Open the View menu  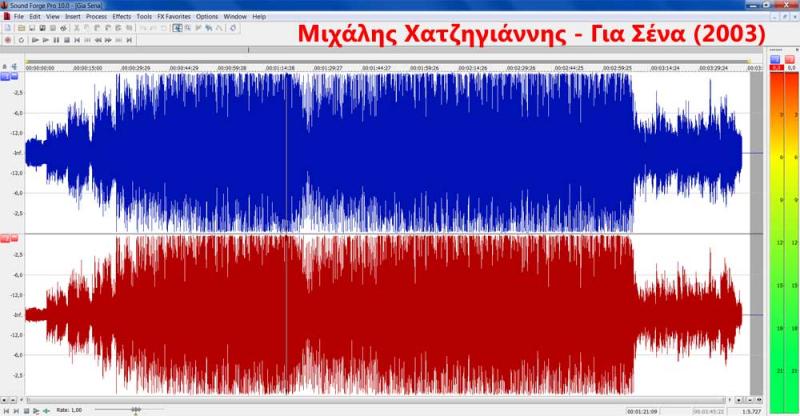(x=53, y=16)
